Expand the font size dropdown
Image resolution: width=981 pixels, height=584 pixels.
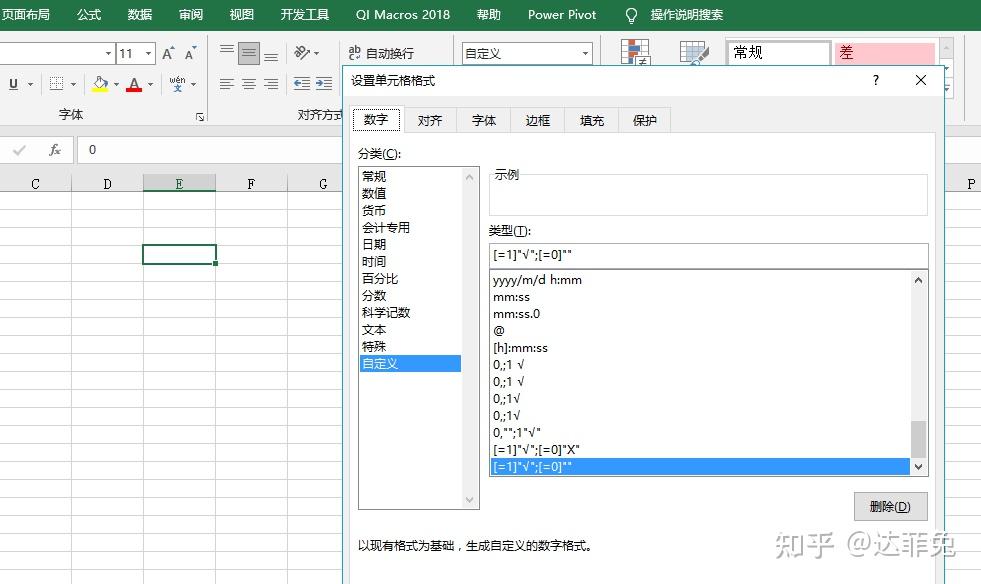148,54
